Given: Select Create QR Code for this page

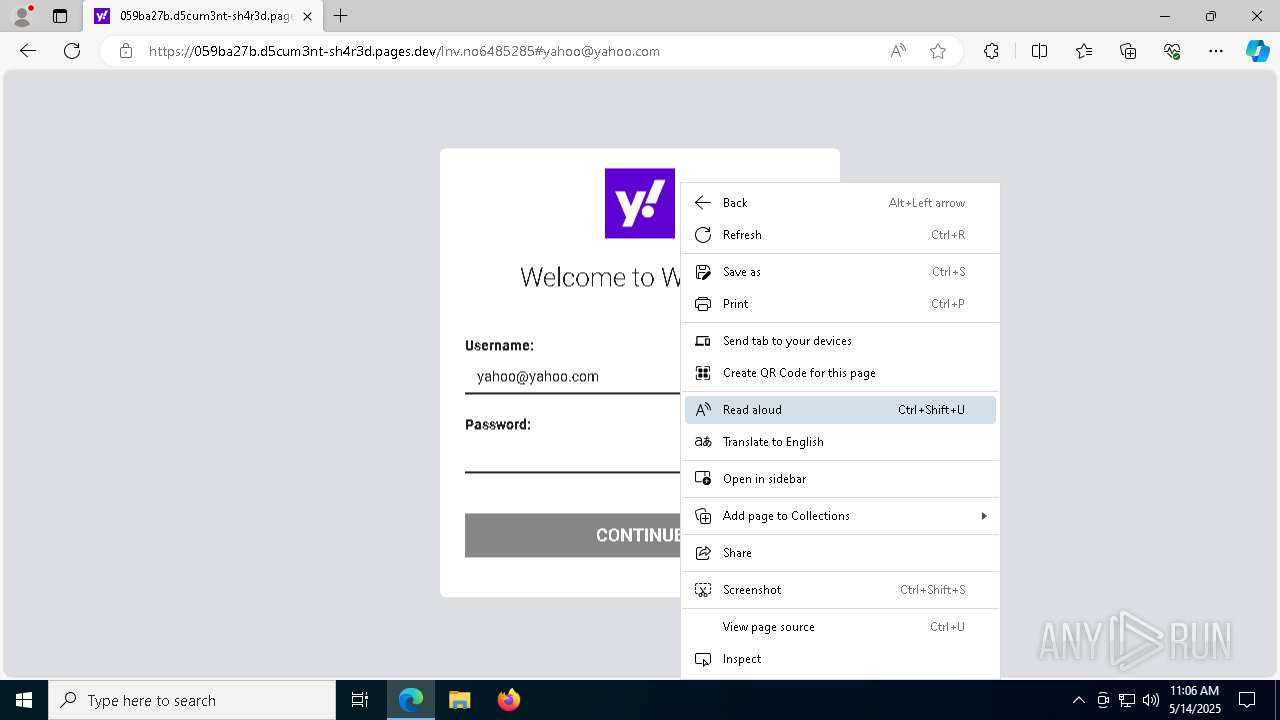Looking at the screenshot, I should coord(840,373).
